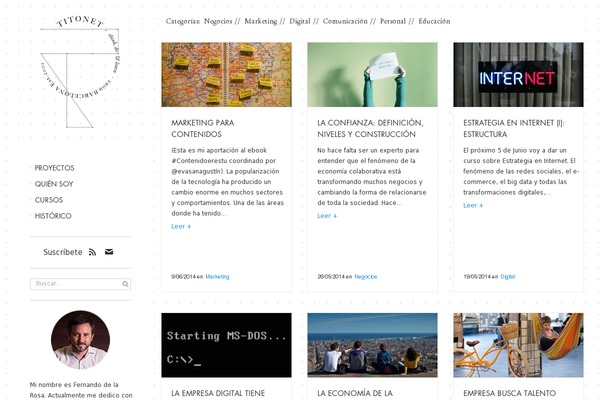
Task: Open the green wall paper sign thumbnail
Action: 372,75
